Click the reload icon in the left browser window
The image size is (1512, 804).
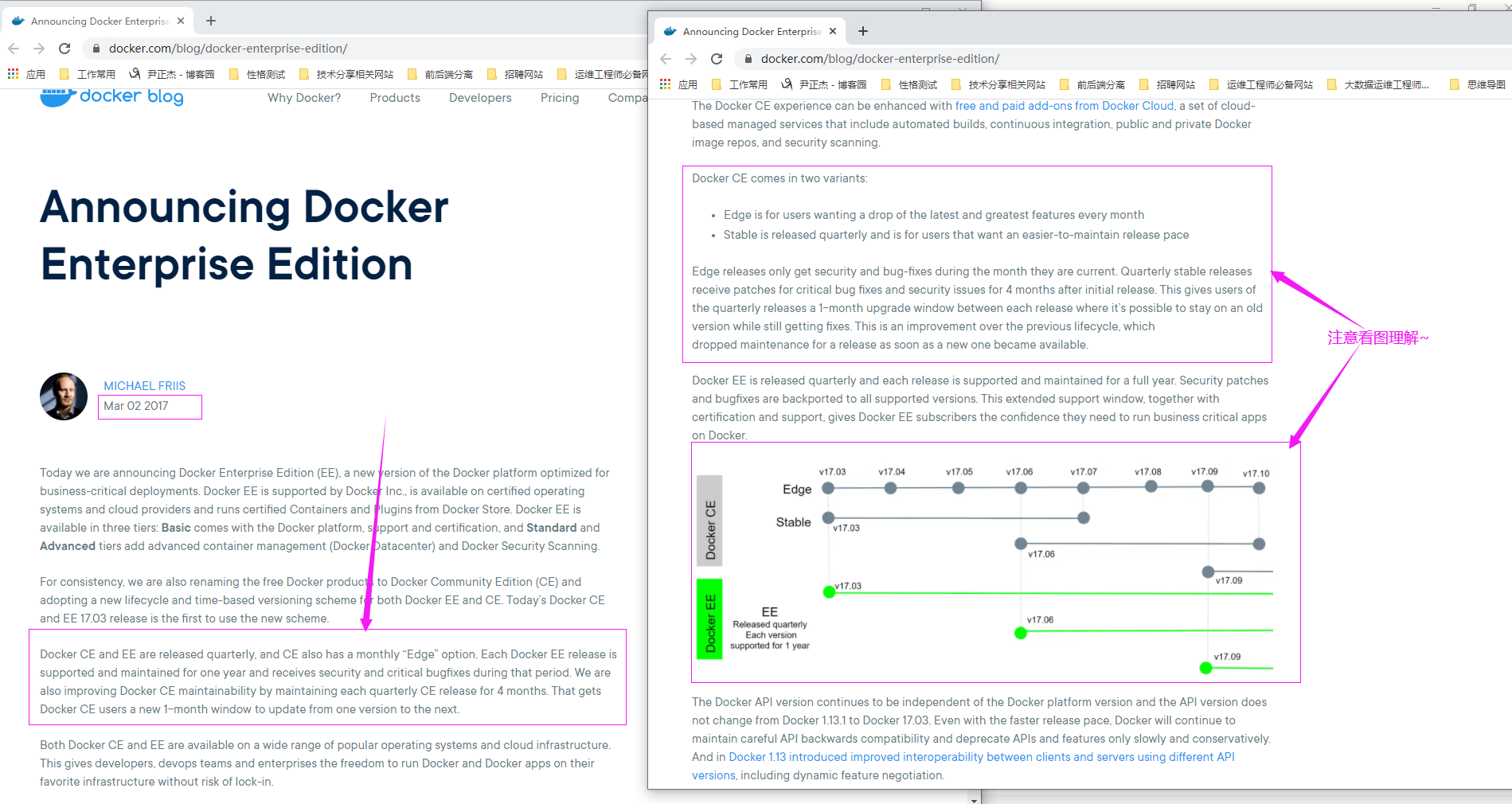point(64,49)
